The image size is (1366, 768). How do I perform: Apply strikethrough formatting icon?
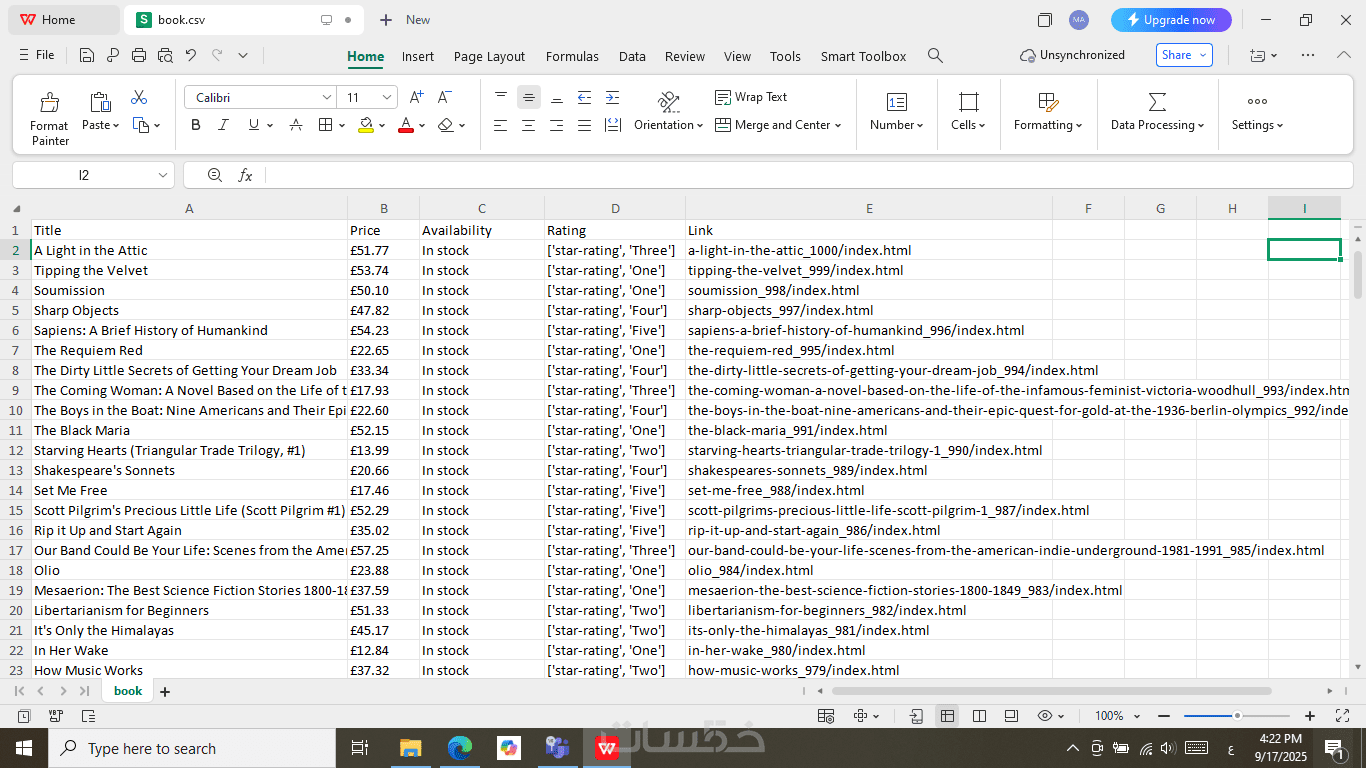pos(296,125)
